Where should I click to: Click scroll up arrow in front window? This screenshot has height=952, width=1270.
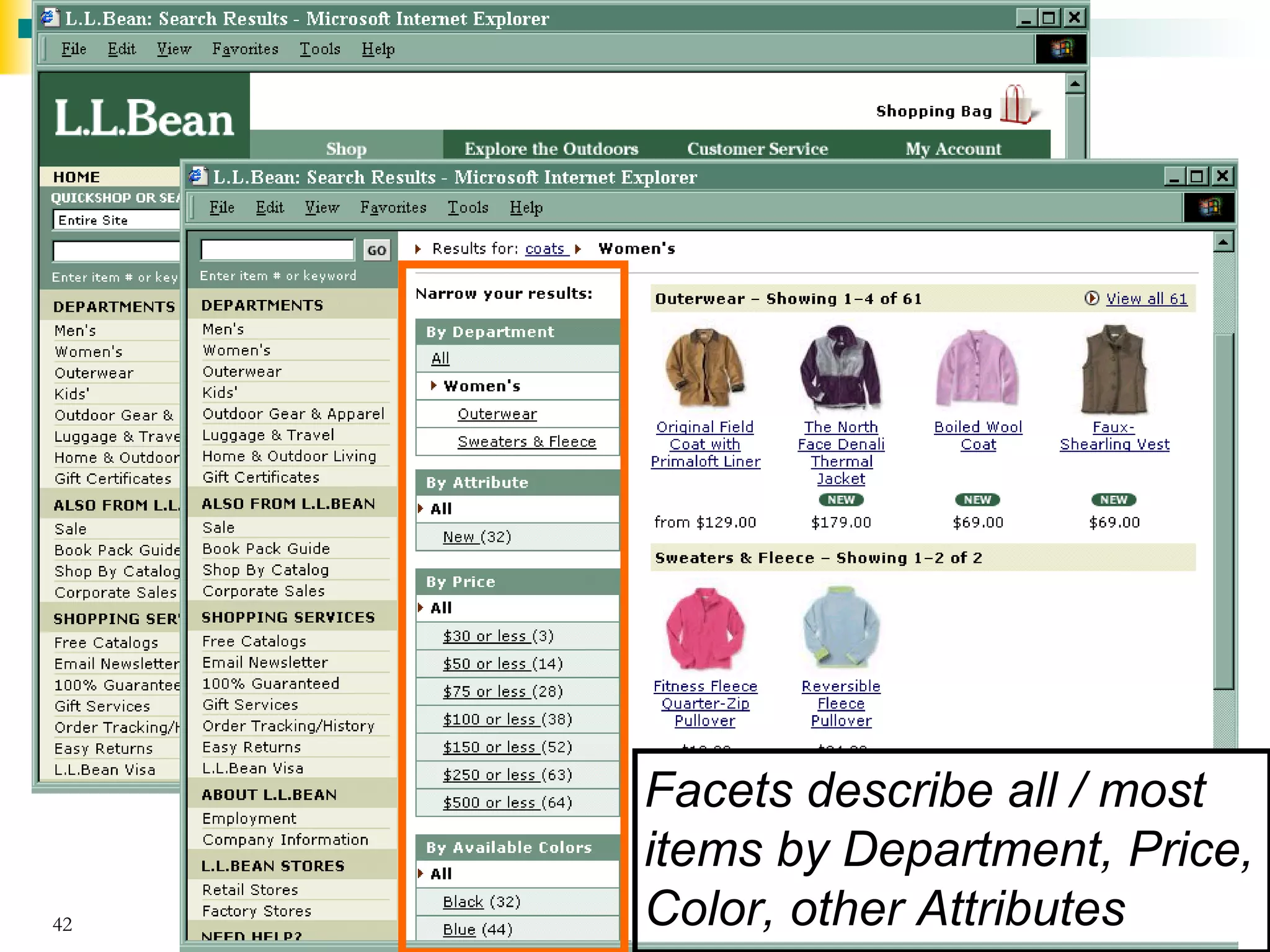tap(1223, 242)
